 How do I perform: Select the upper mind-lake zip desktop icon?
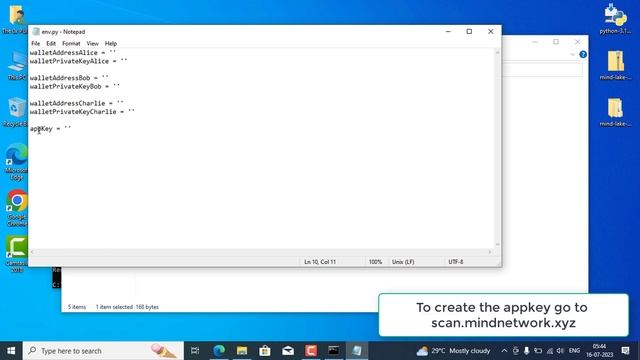(615, 65)
